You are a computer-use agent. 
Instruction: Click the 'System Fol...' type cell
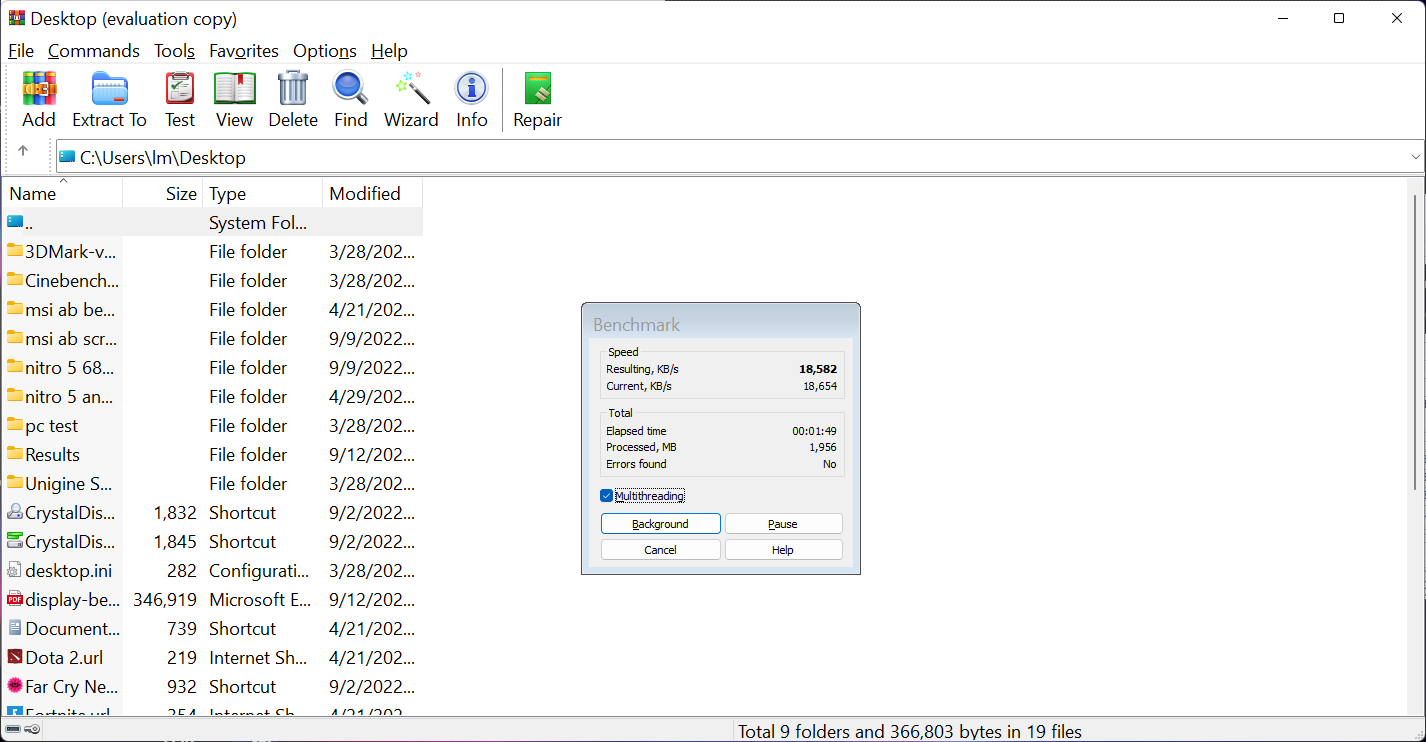pyautogui.click(x=258, y=223)
